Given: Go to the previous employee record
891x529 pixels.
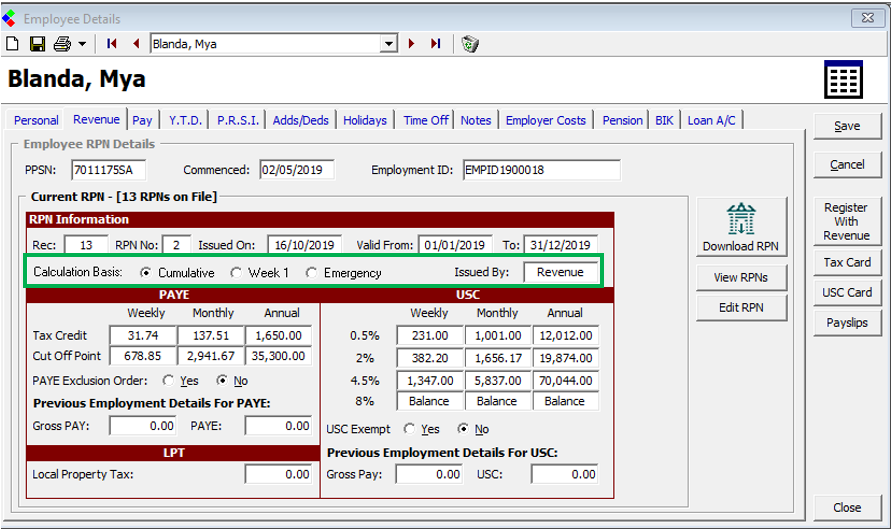Looking at the screenshot, I should click(x=136, y=44).
